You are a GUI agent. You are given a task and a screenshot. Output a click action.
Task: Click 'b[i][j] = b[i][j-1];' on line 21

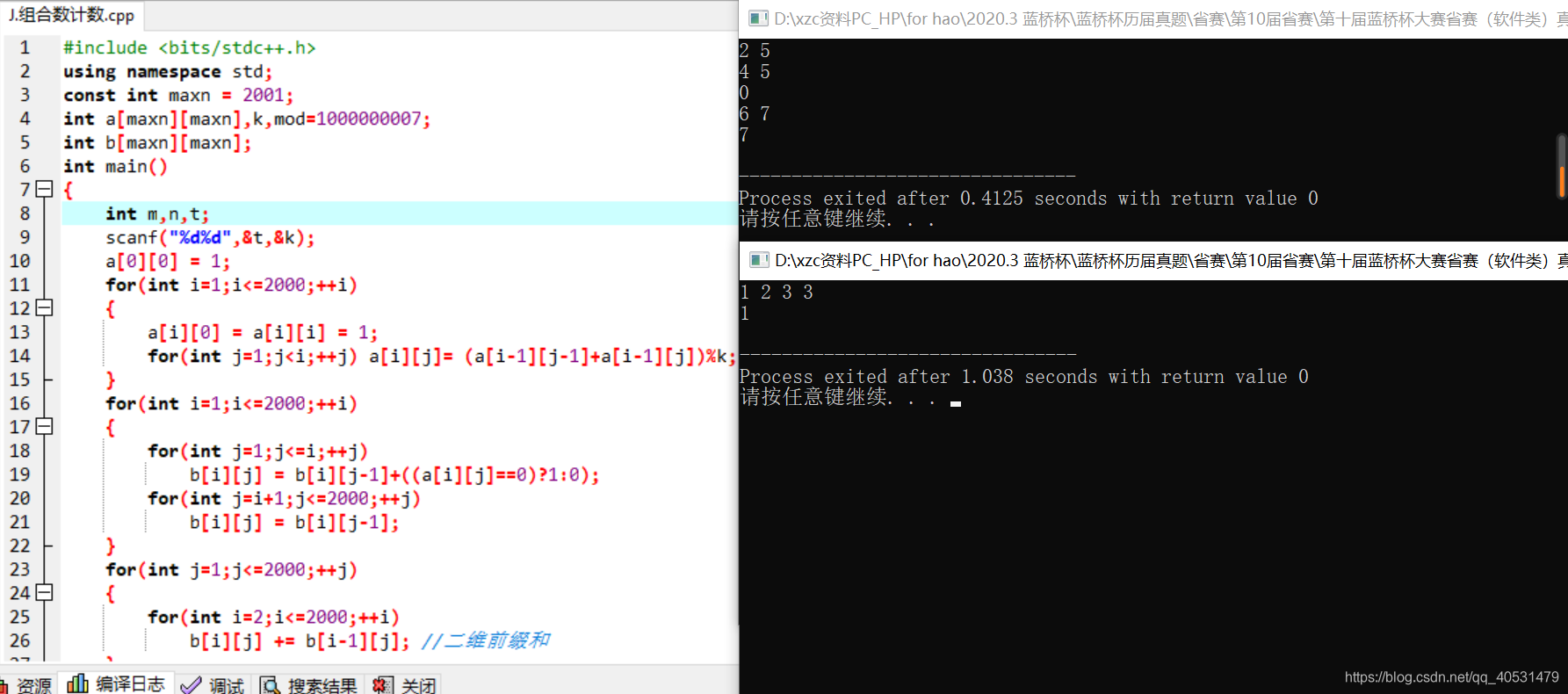coord(294,522)
